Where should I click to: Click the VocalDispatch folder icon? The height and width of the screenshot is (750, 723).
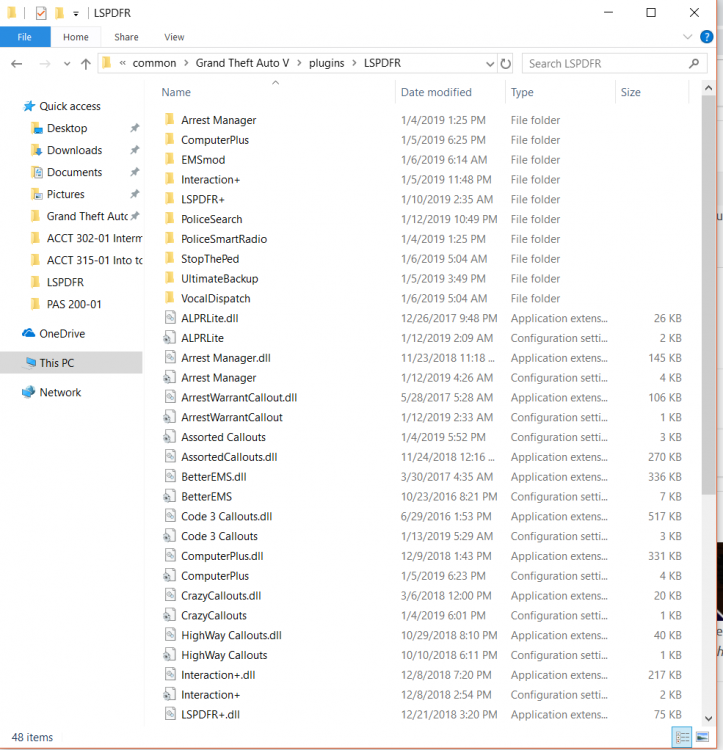tap(170, 298)
